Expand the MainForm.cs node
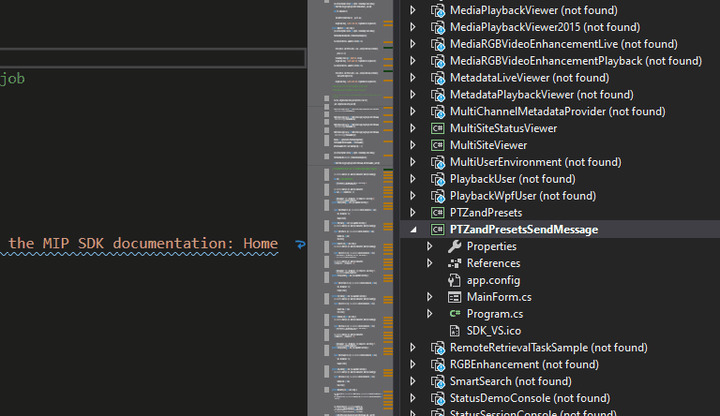 (430, 297)
